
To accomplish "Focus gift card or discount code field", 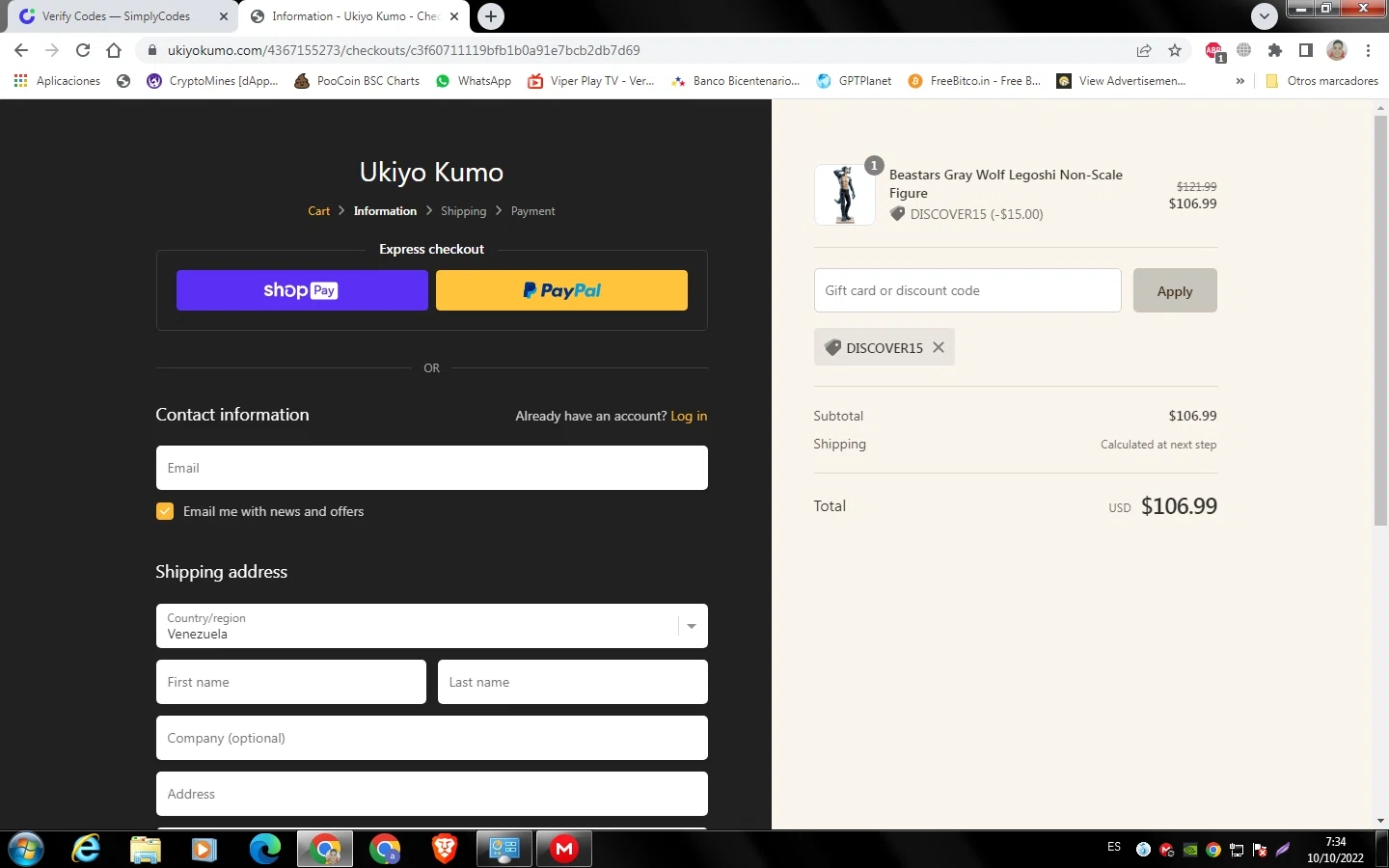I will [967, 290].
